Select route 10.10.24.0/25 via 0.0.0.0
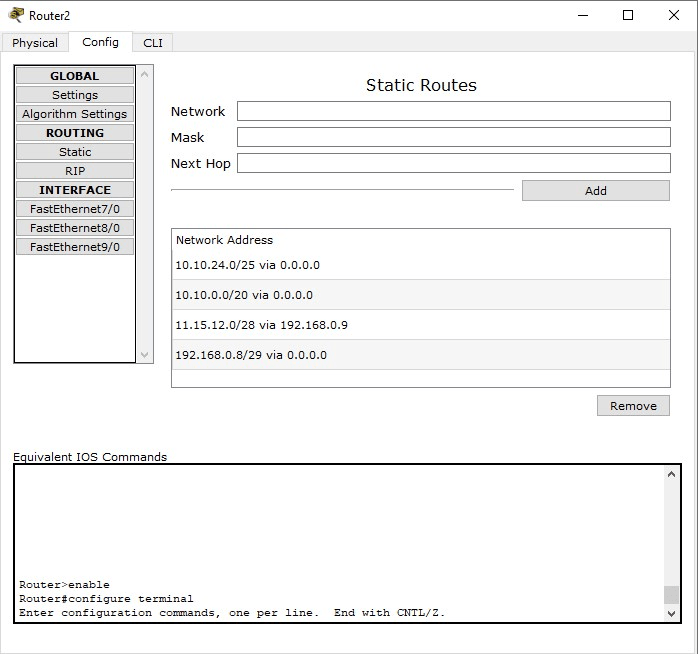698x654 pixels. pos(420,265)
